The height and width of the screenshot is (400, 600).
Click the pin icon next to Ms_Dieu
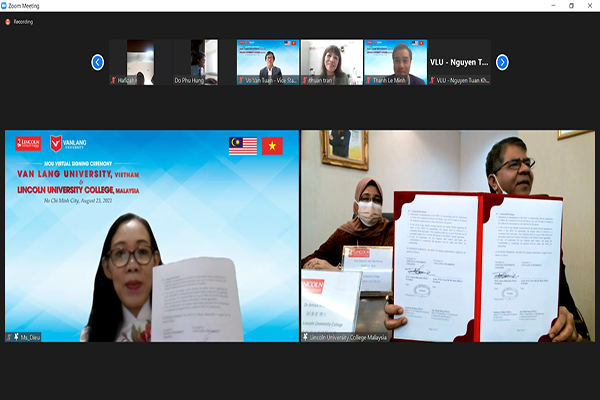click(16, 337)
